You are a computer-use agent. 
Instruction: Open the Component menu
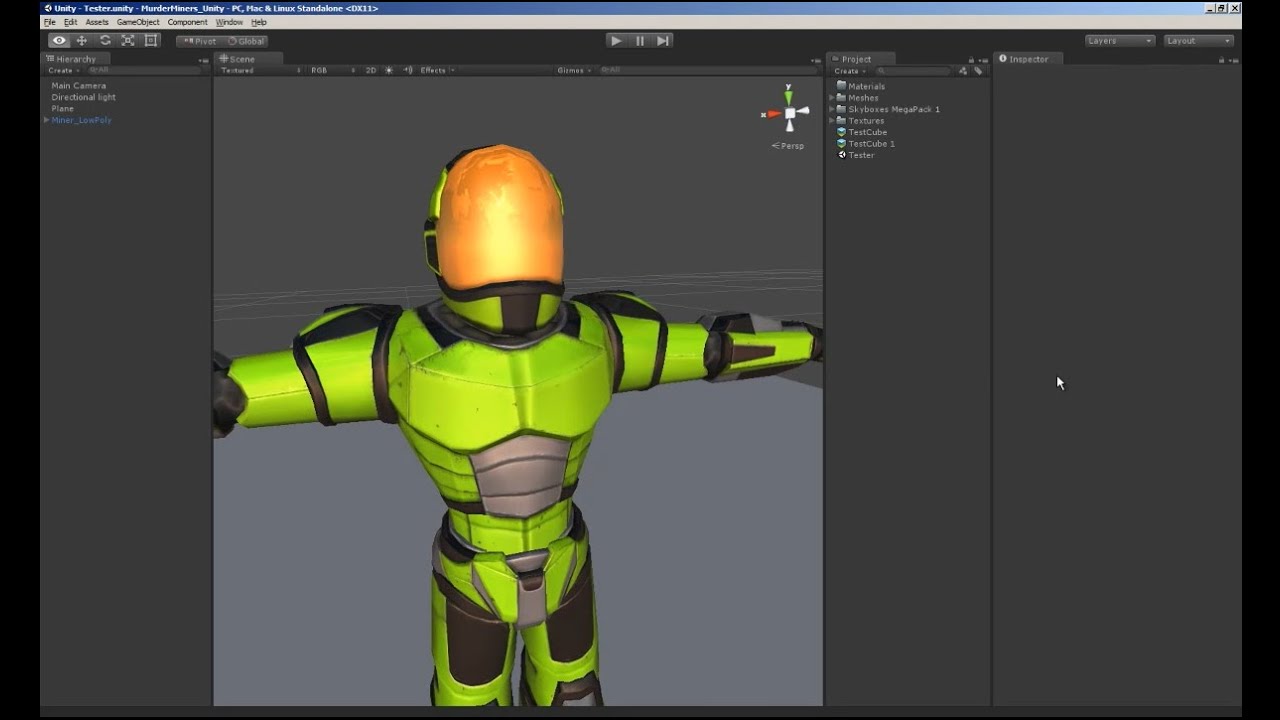tap(187, 22)
